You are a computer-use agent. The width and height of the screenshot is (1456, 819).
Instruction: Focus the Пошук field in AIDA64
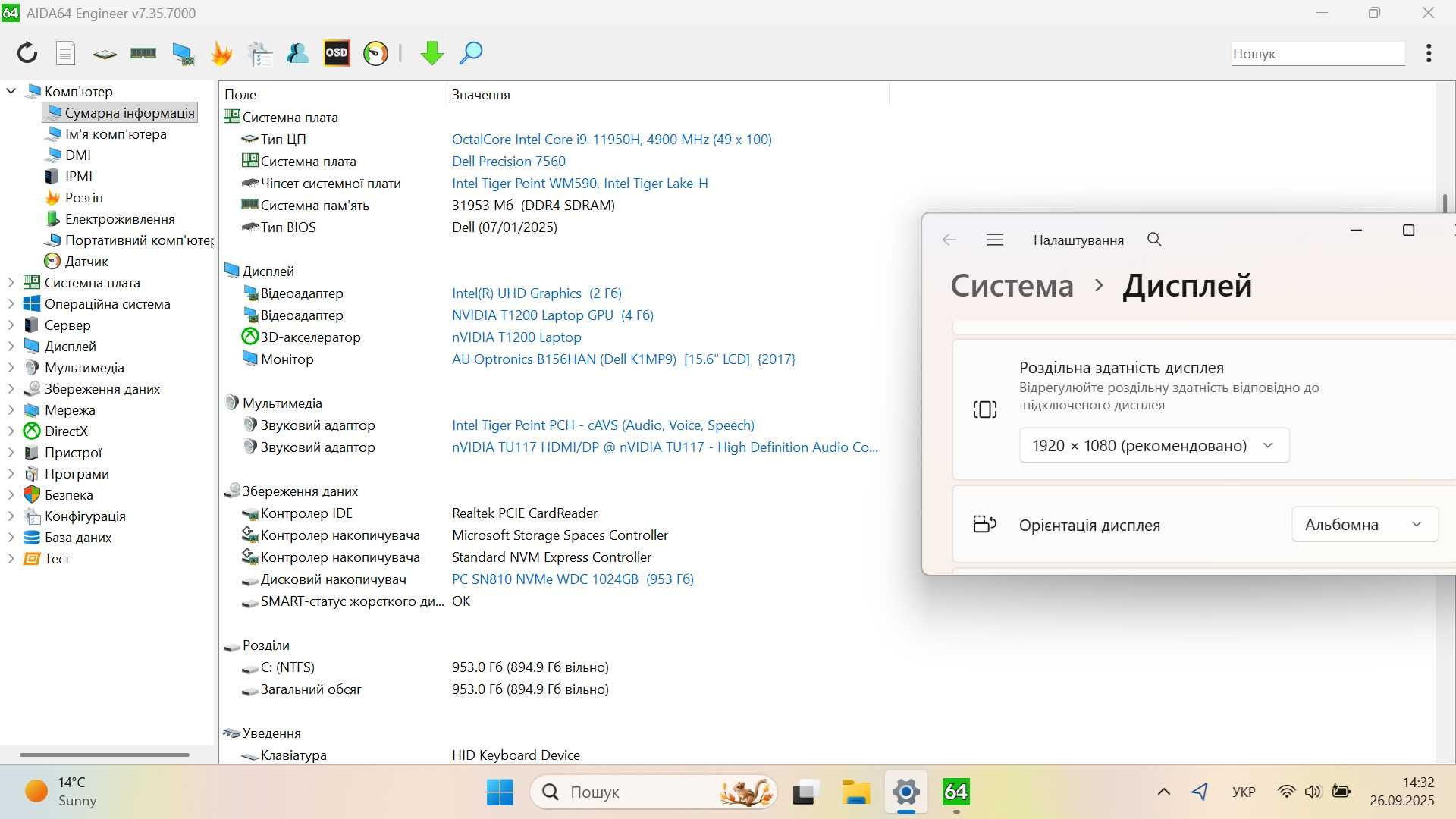[x=1318, y=53]
